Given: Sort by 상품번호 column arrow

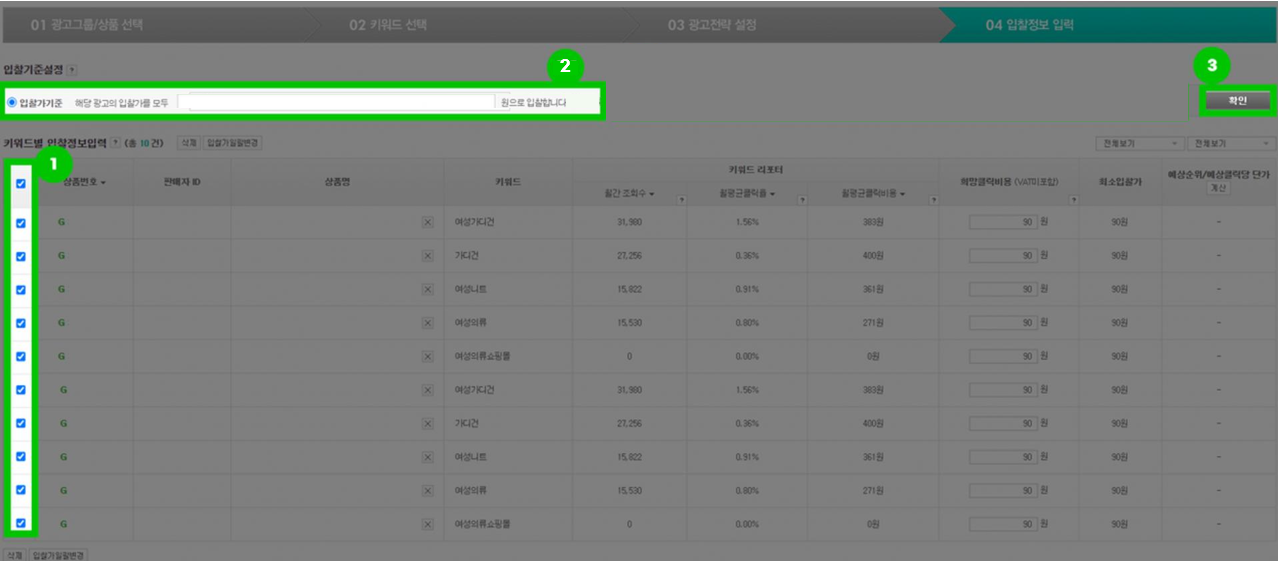Looking at the screenshot, I should coord(102,183).
